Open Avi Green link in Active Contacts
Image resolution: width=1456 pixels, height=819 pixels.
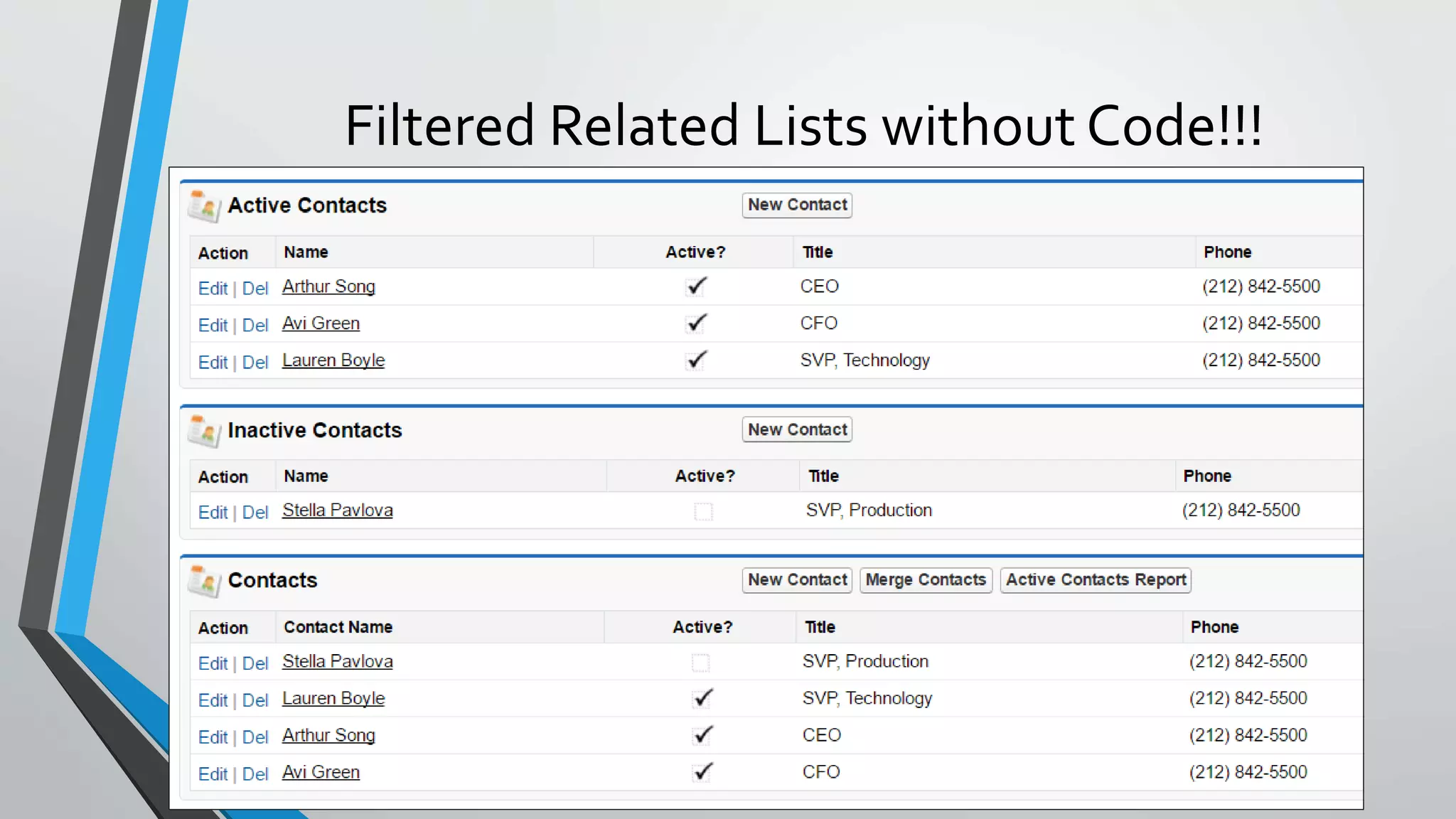pos(321,323)
